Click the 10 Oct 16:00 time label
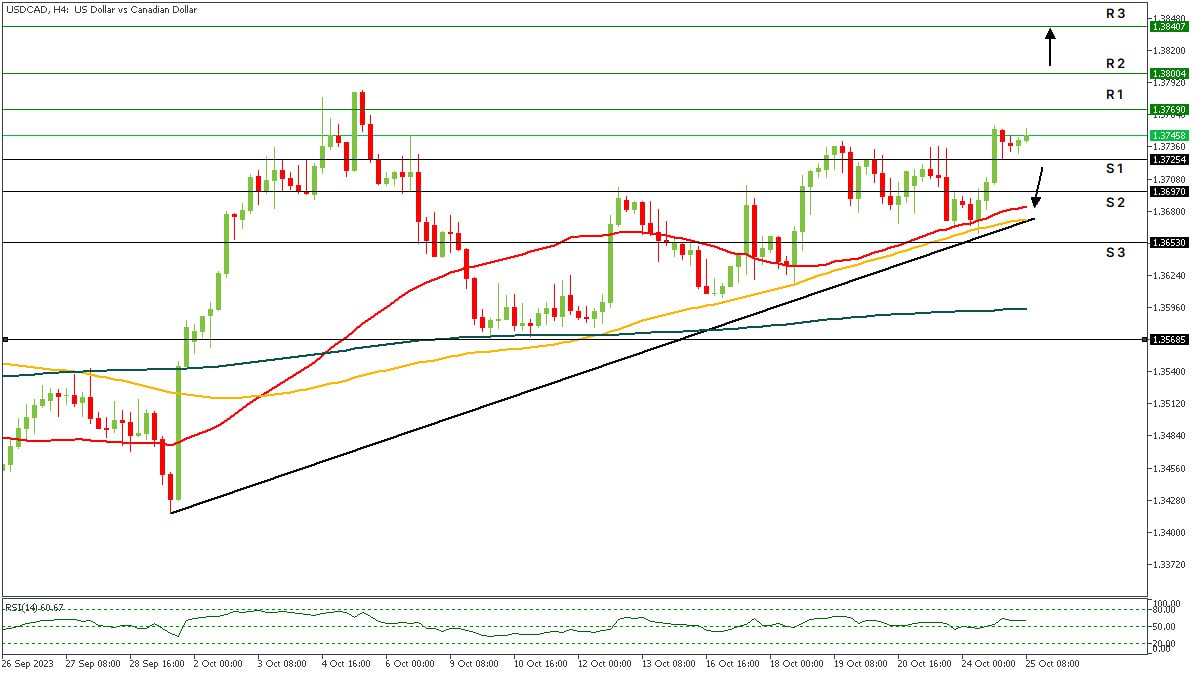Viewport: 1200px width, 675px height. [541, 663]
